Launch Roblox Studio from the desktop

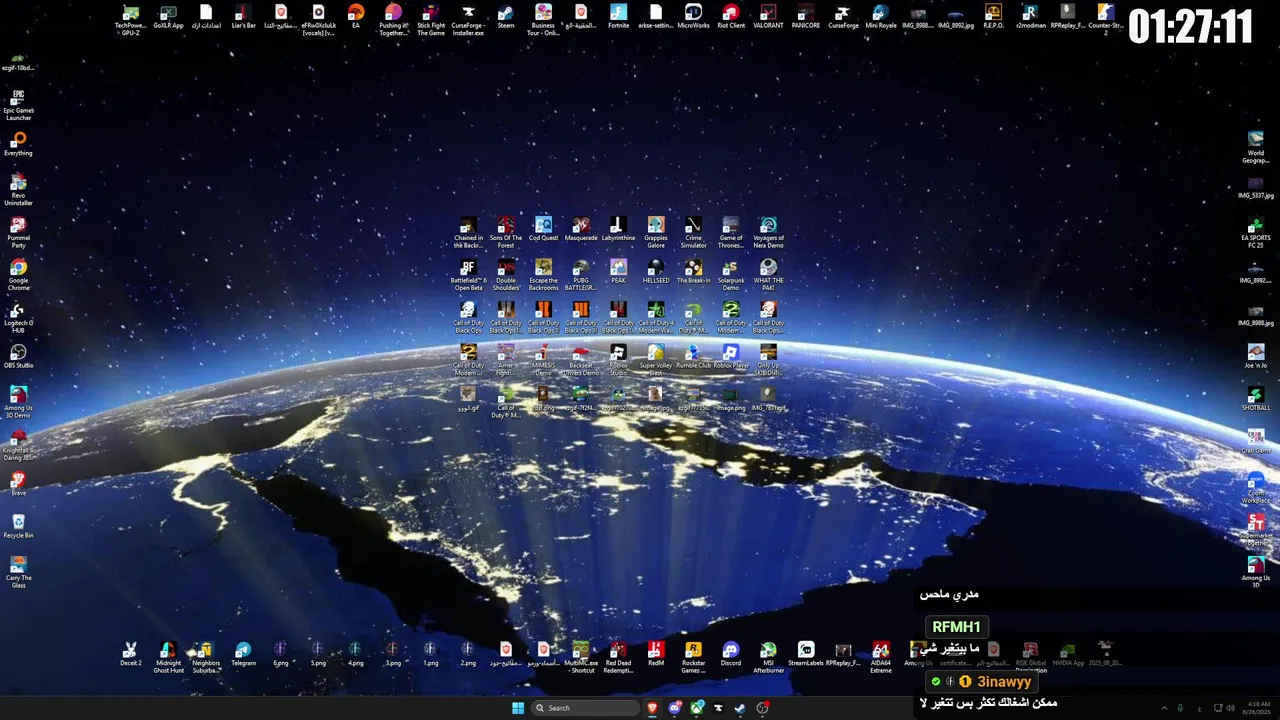click(x=618, y=360)
